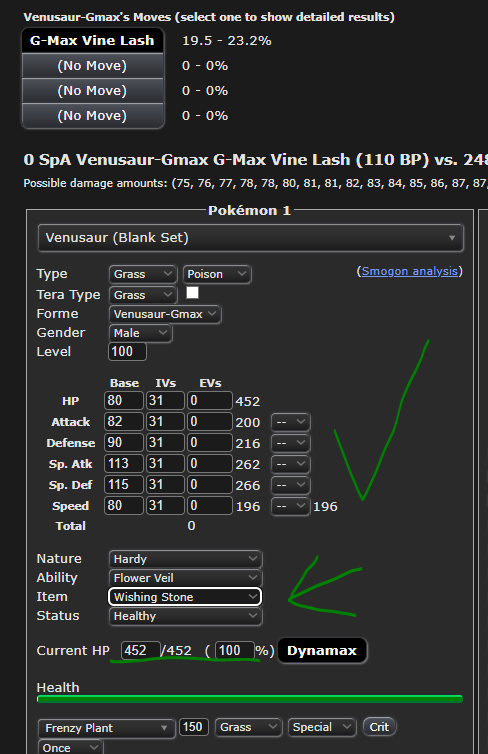Open the Frenzy Plant move selector

point(105,728)
